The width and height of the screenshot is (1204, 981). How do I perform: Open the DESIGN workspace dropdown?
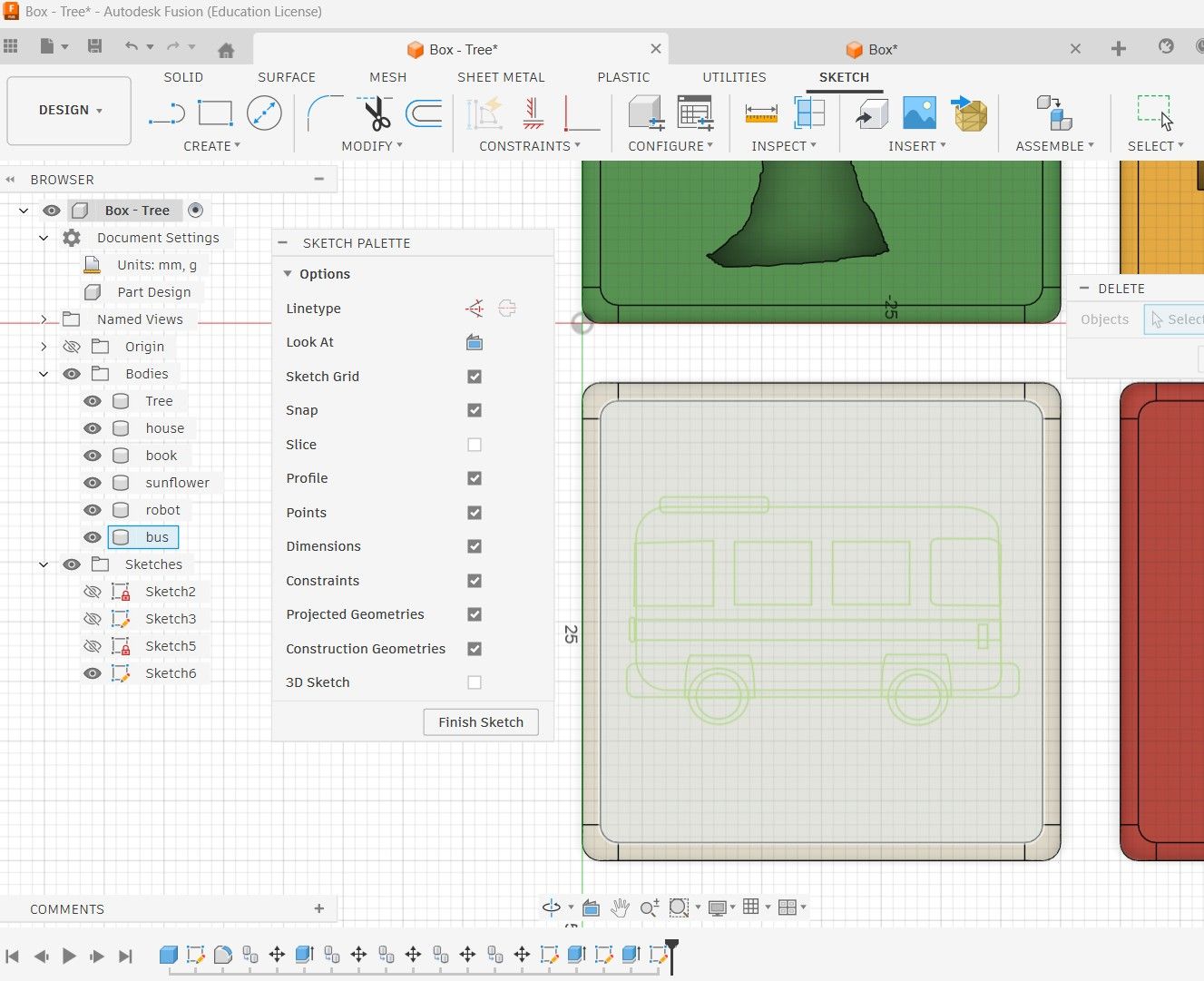pyautogui.click(x=70, y=110)
